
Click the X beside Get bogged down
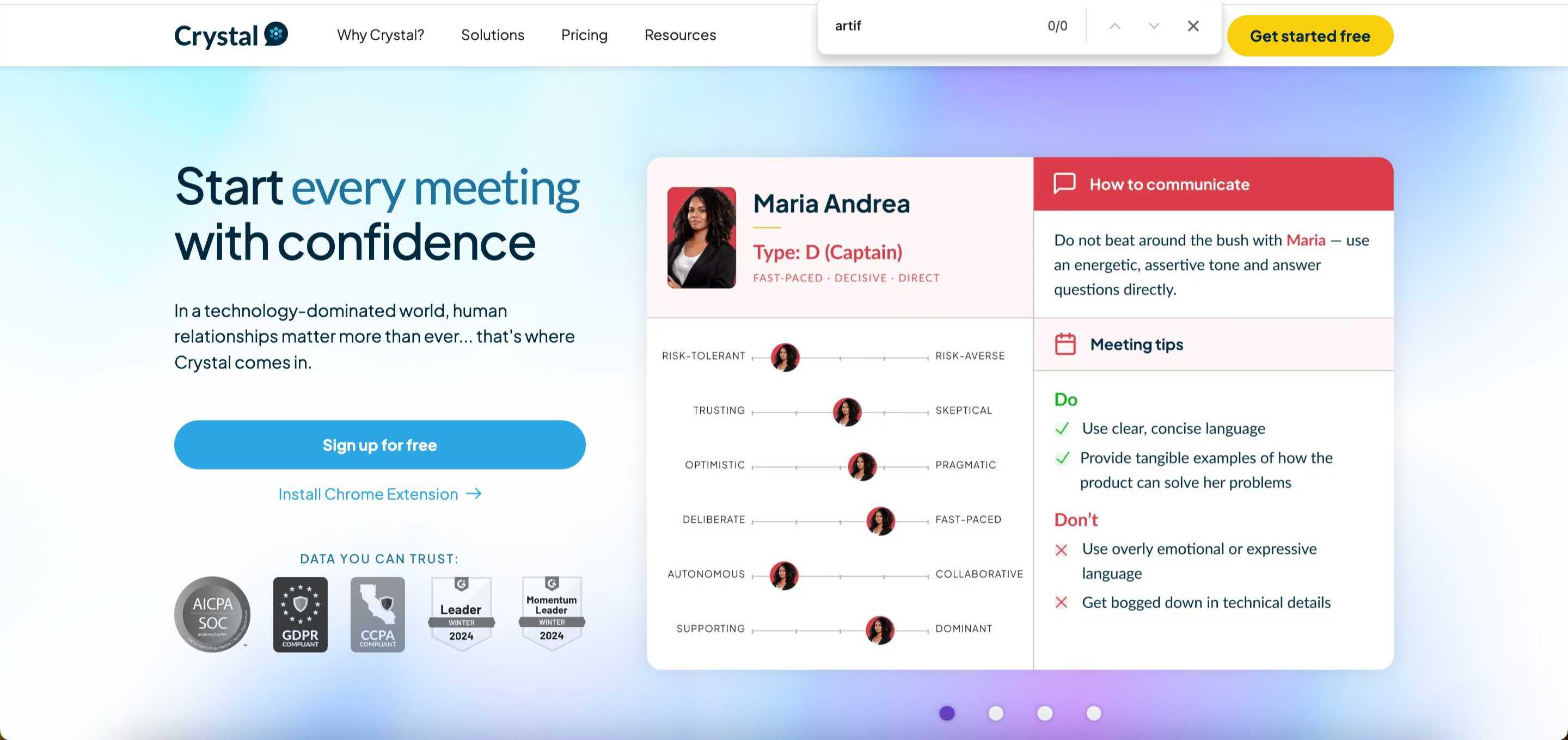click(x=1062, y=602)
